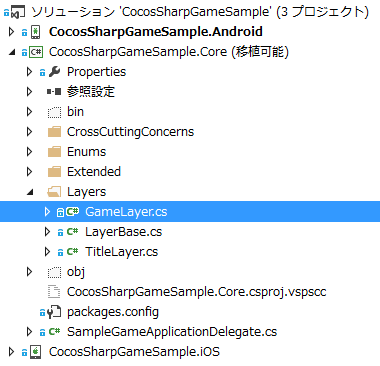Screen dimensions: 380x366
Task: Select the LayerBase.cs file name
Action: coord(123,232)
